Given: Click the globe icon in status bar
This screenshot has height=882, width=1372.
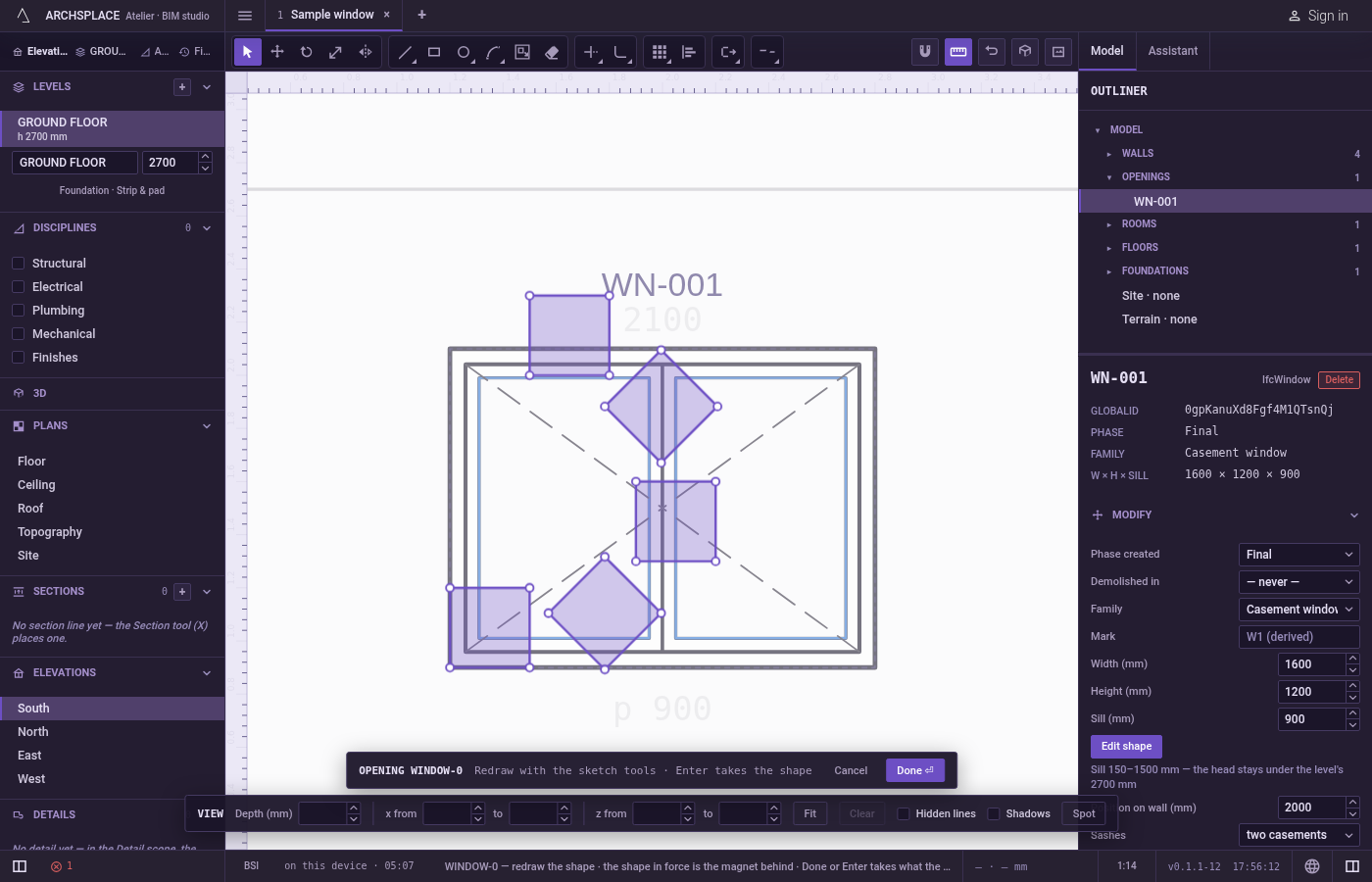Looking at the screenshot, I should [x=1312, y=866].
